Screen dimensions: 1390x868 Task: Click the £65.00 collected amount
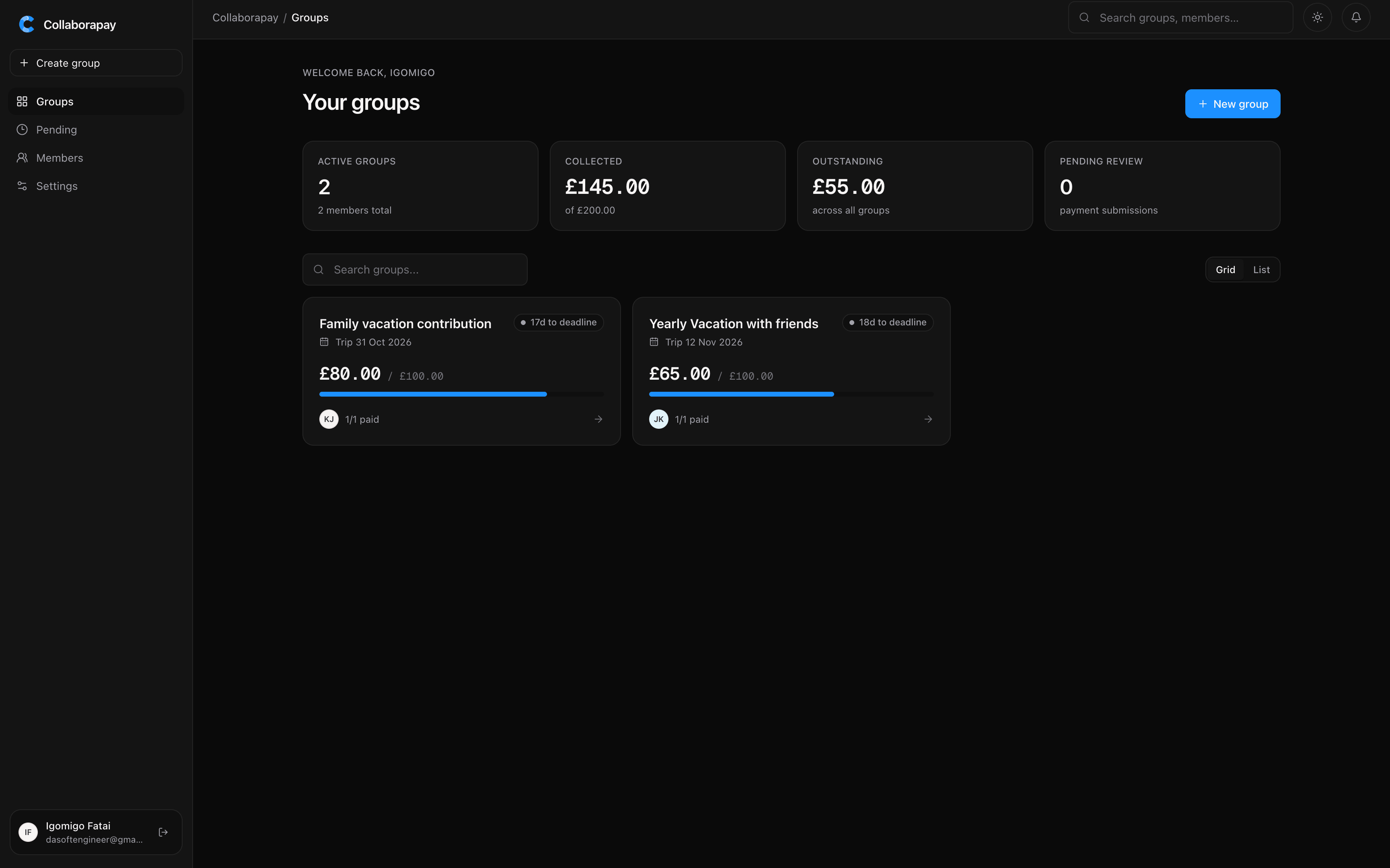coord(679,374)
